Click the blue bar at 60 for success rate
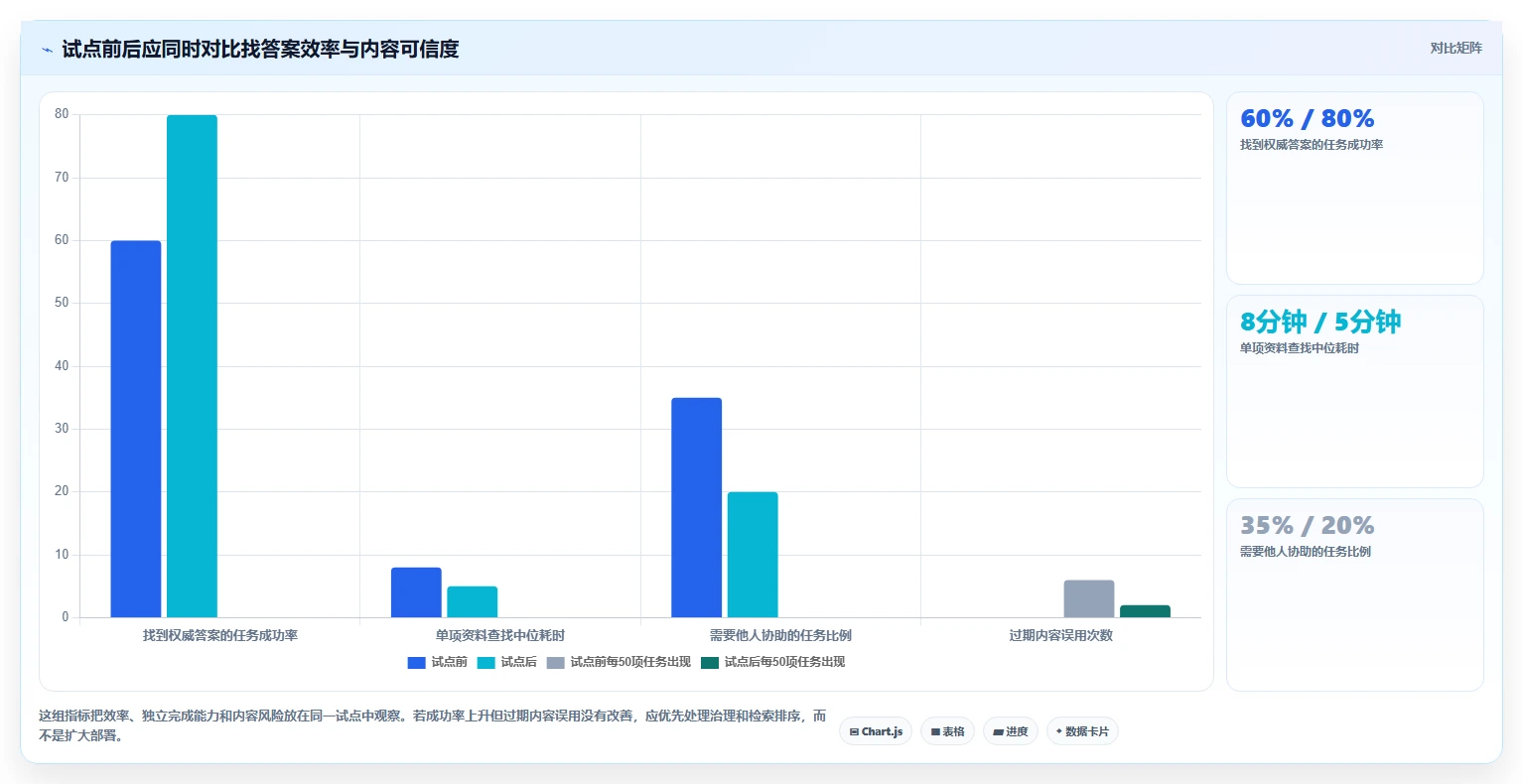Image resolution: width=1523 pixels, height=784 pixels. coord(136,429)
